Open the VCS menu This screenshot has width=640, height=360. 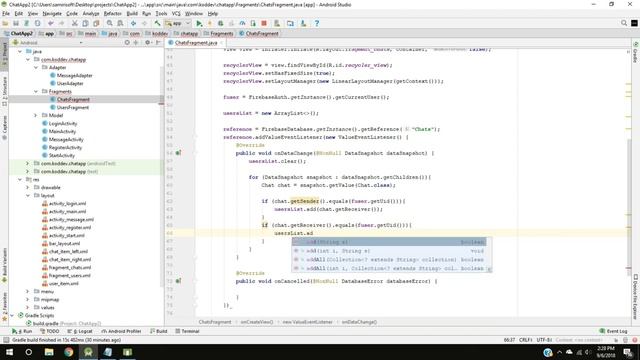coord(176,13)
